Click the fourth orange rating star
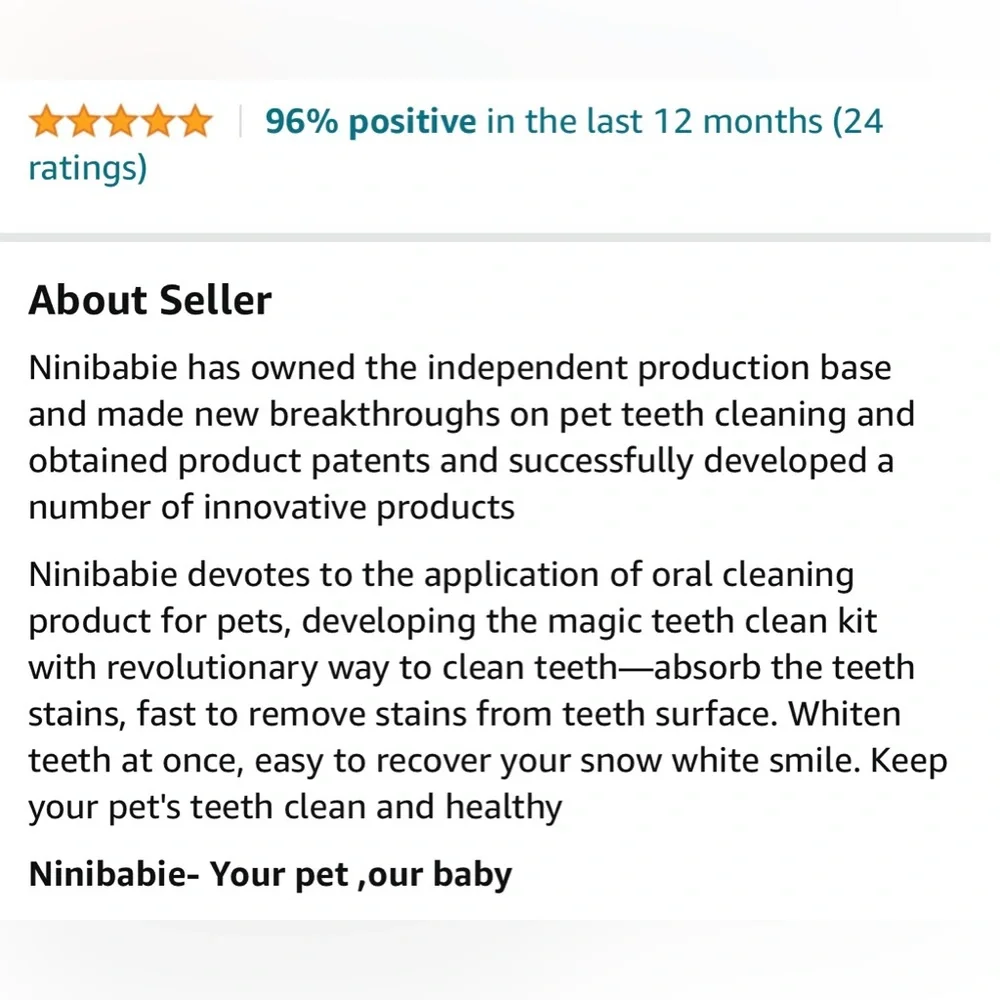Screen dimensions: 1000x1000 click(x=158, y=121)
